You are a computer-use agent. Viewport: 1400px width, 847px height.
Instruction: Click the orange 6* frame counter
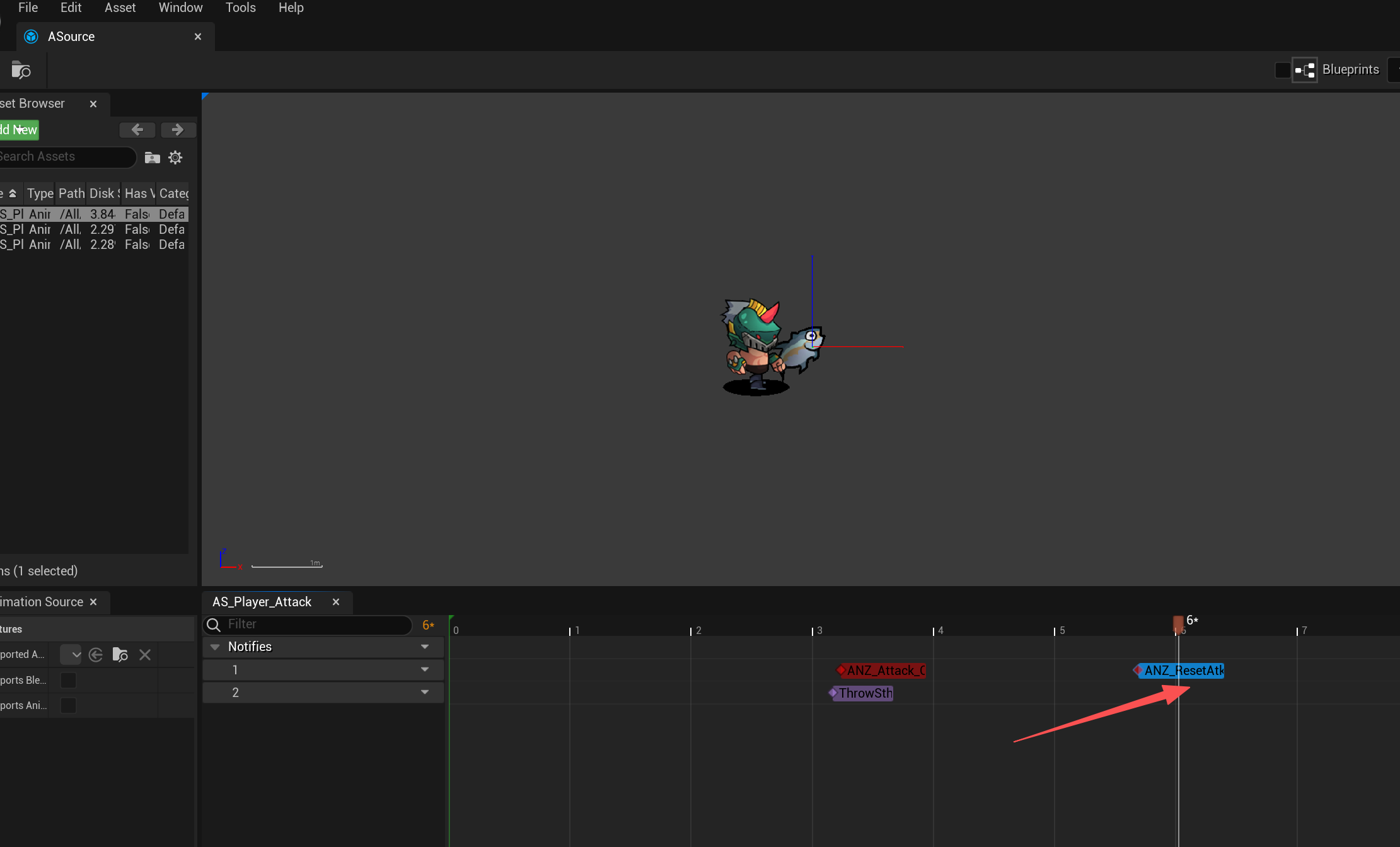[429, 625]
